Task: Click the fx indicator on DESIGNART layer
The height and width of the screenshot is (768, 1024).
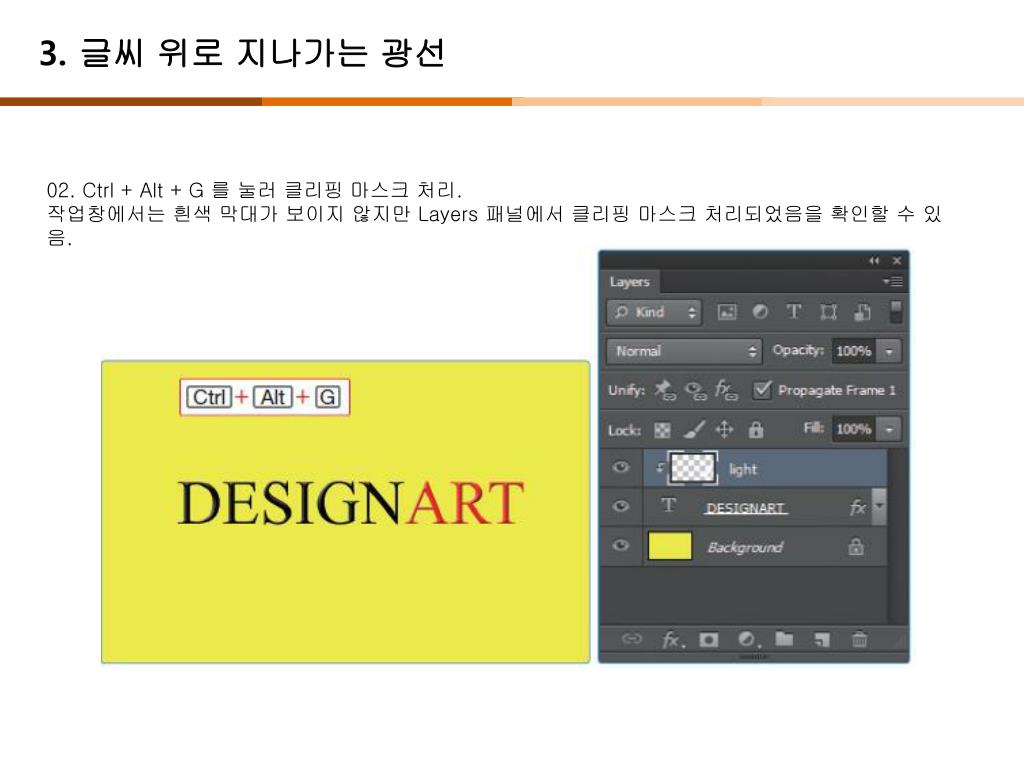Action: tap(857, 507)
